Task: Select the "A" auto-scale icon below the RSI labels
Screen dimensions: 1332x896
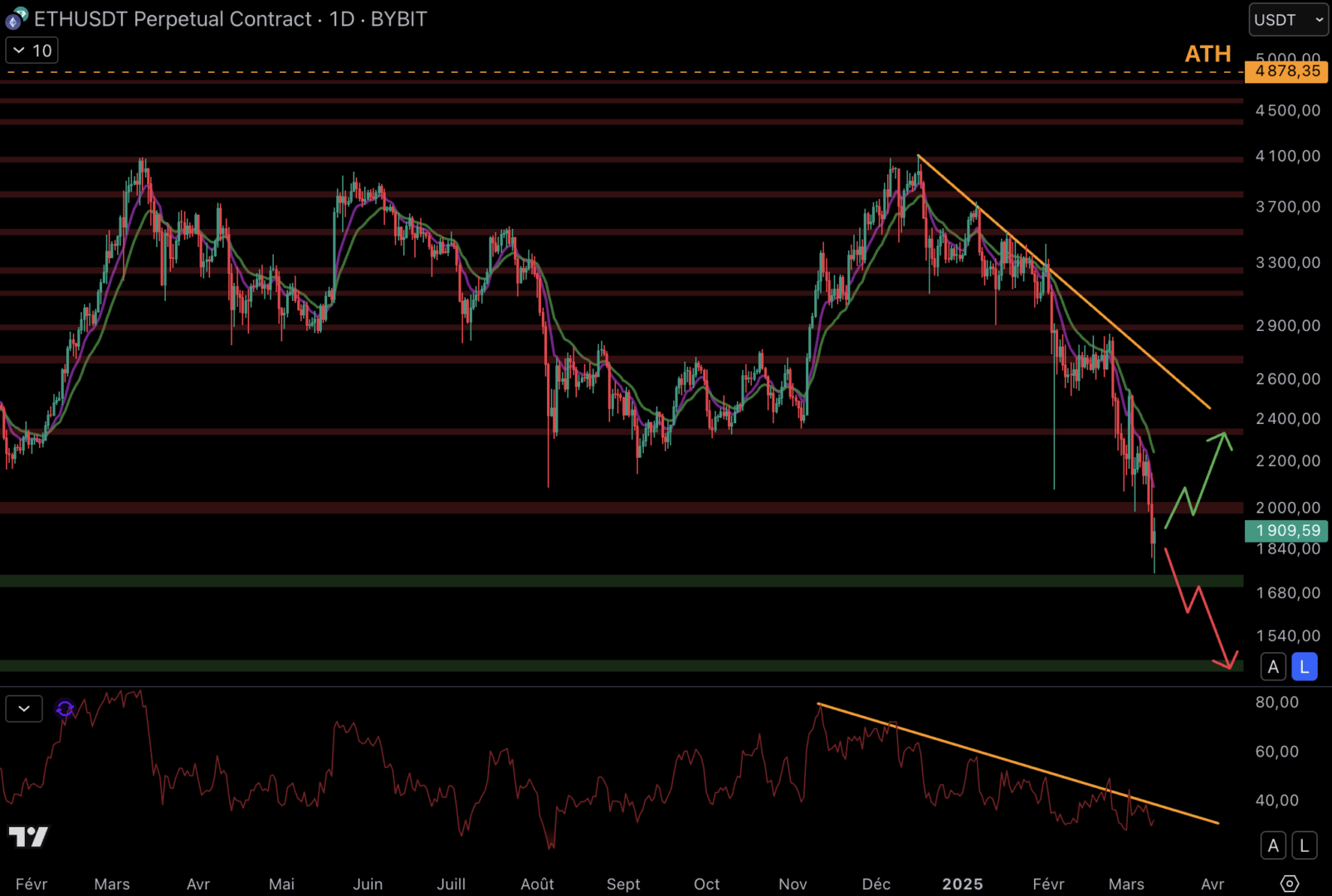Action: [x=1273, y=845]
